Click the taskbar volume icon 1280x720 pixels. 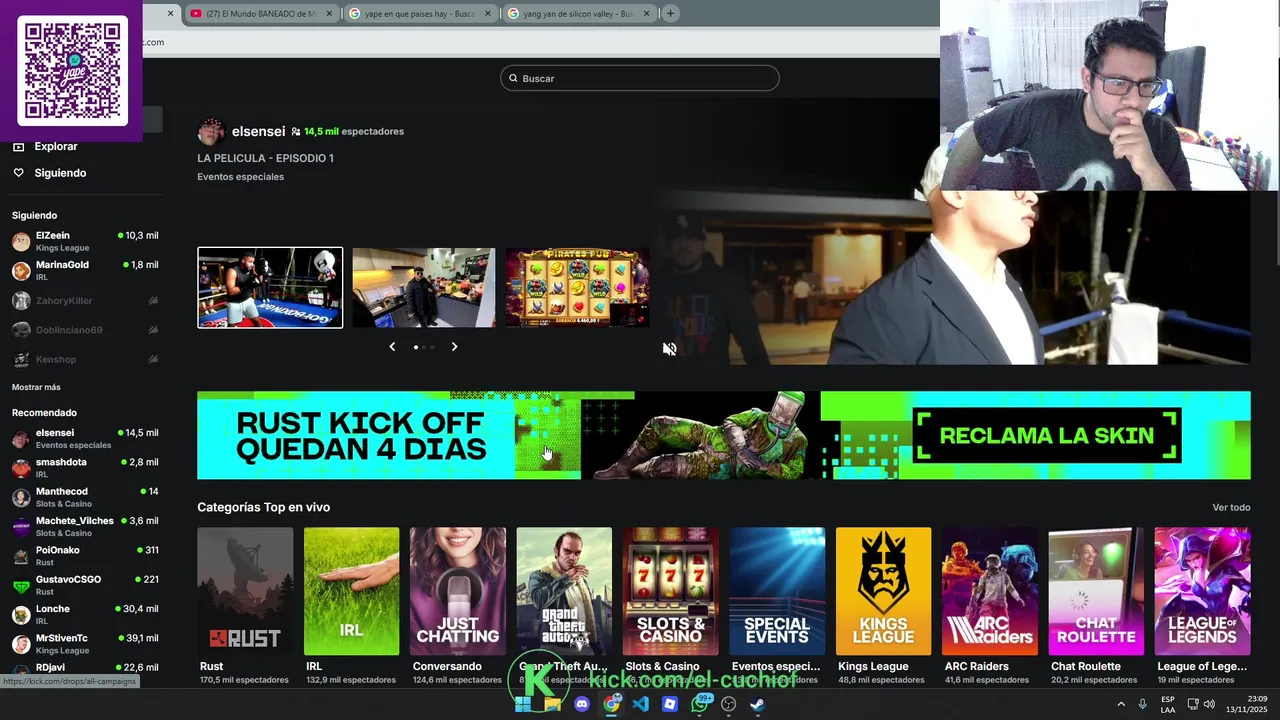pos(1209,704)
